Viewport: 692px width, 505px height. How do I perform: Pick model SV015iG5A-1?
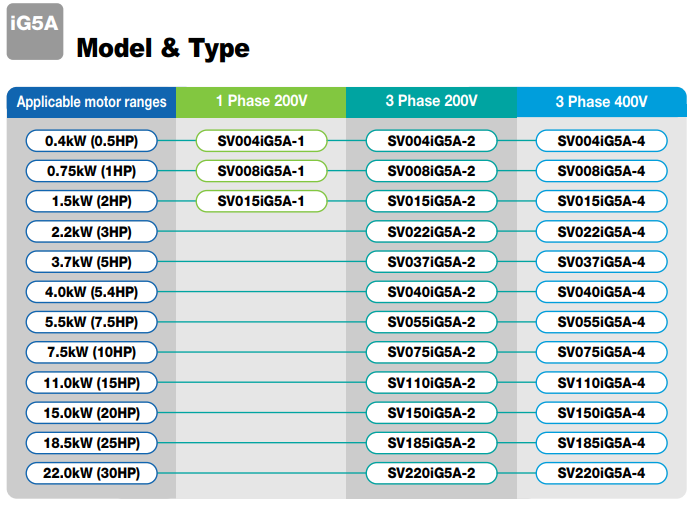[261, 201]
